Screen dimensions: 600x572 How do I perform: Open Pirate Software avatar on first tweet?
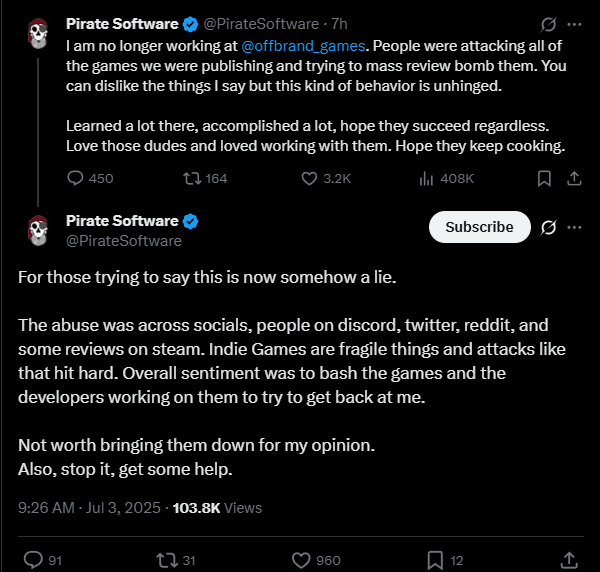click(x=38, y=34)
